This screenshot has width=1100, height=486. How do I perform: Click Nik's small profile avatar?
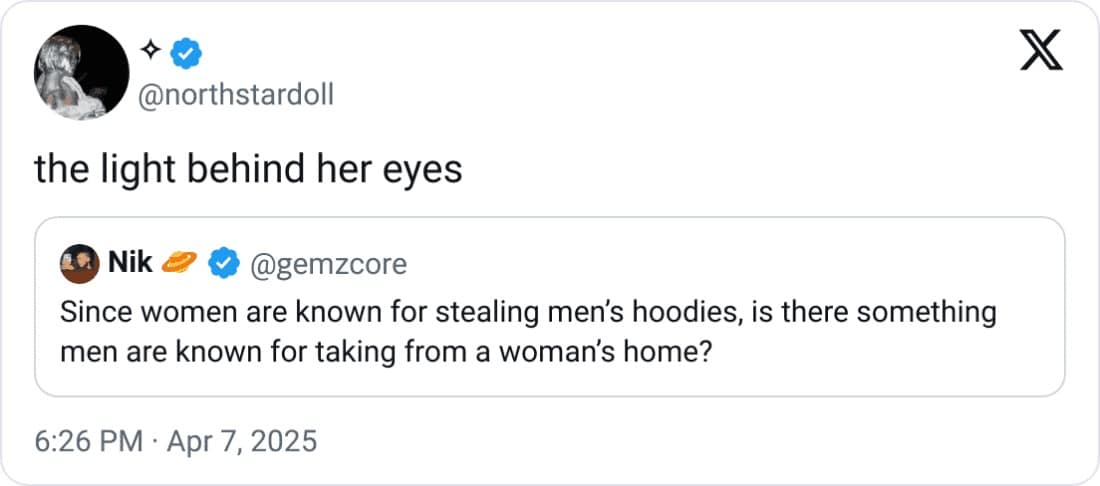(x=81, y=264)
